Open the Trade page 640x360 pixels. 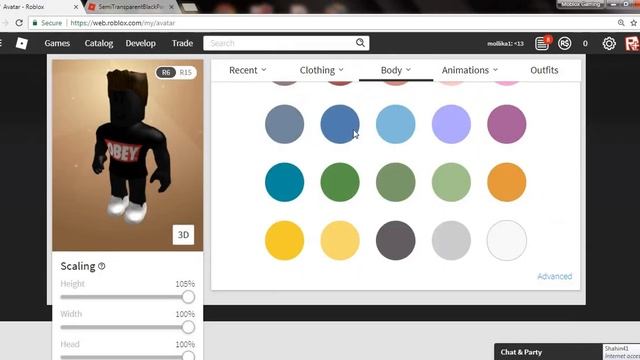click(x=182, y=43)
